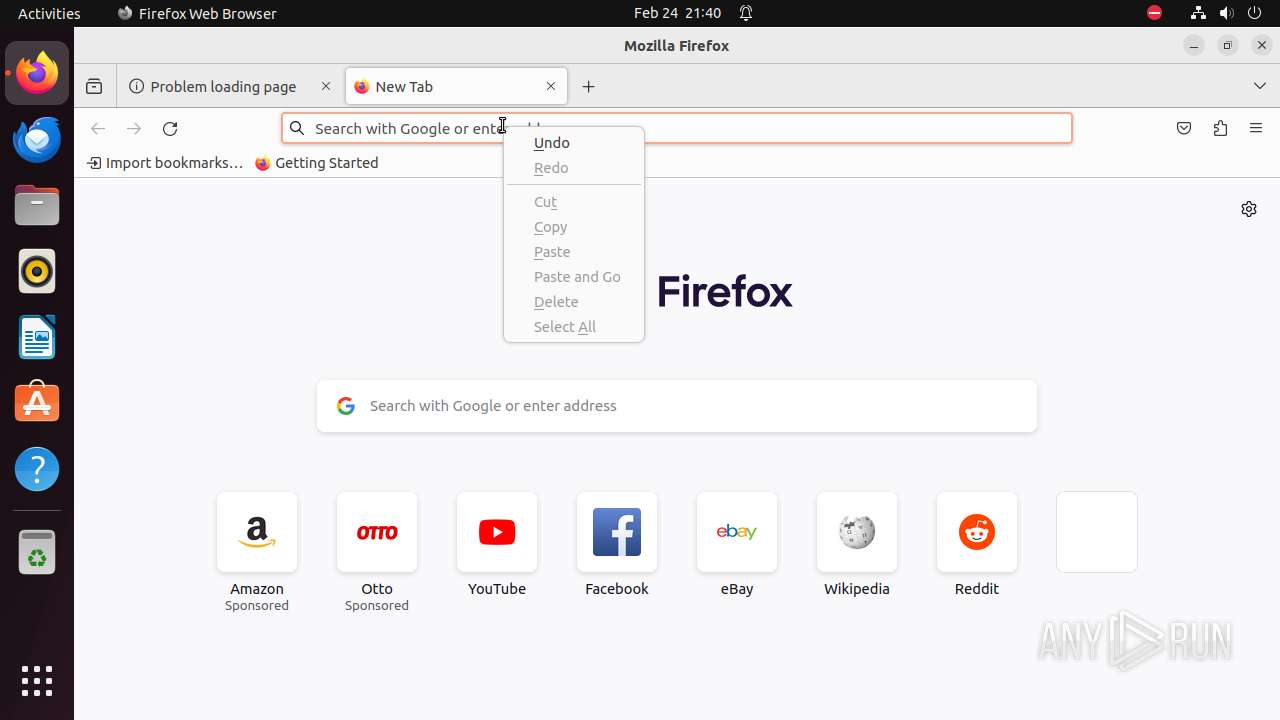Image resolution: width=1280 pixels, height=720 pixels.
Task: Close the Firefox window
Action: pos(1262,46)
